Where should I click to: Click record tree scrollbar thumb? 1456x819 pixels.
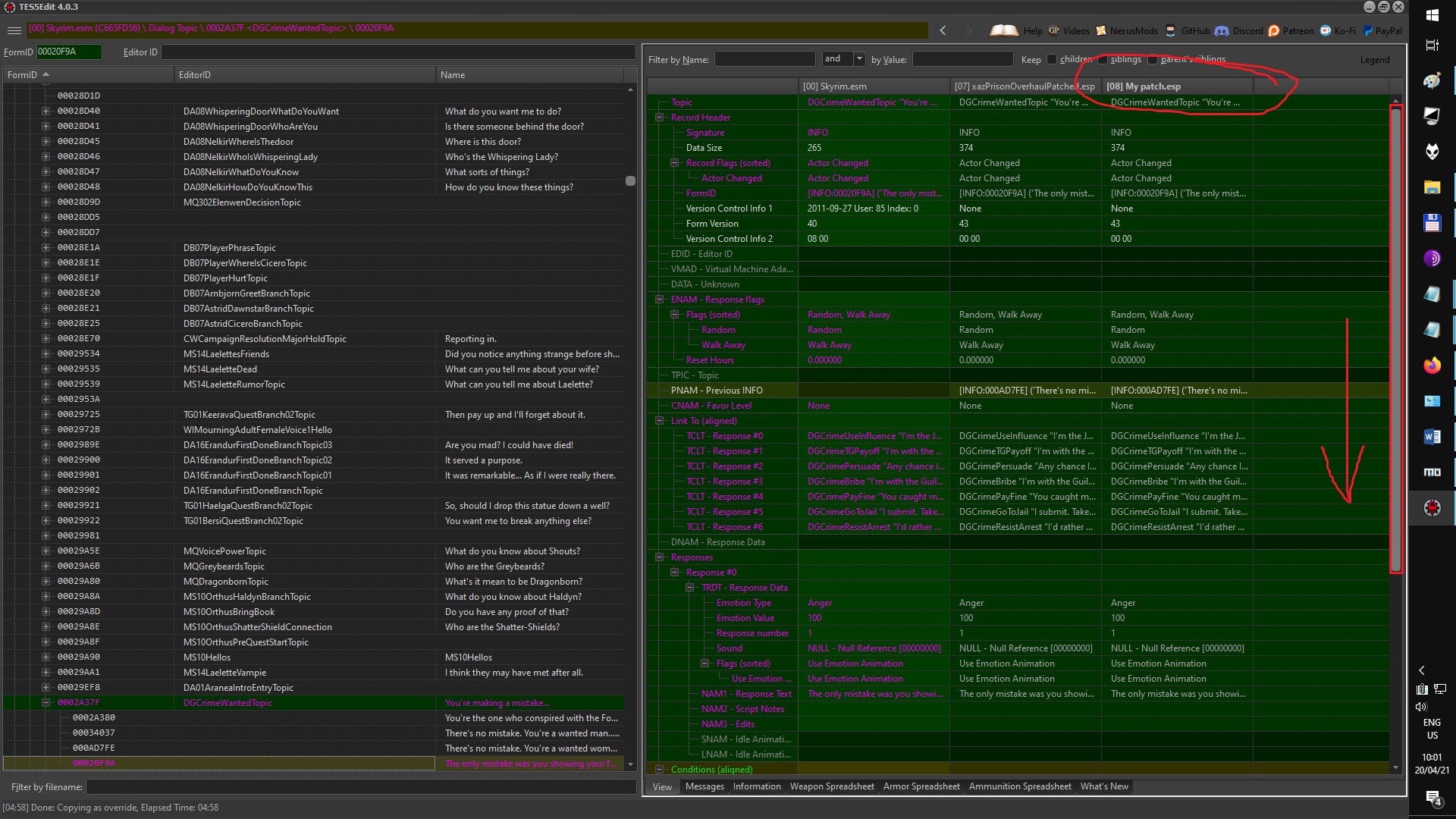pos(630,181)
